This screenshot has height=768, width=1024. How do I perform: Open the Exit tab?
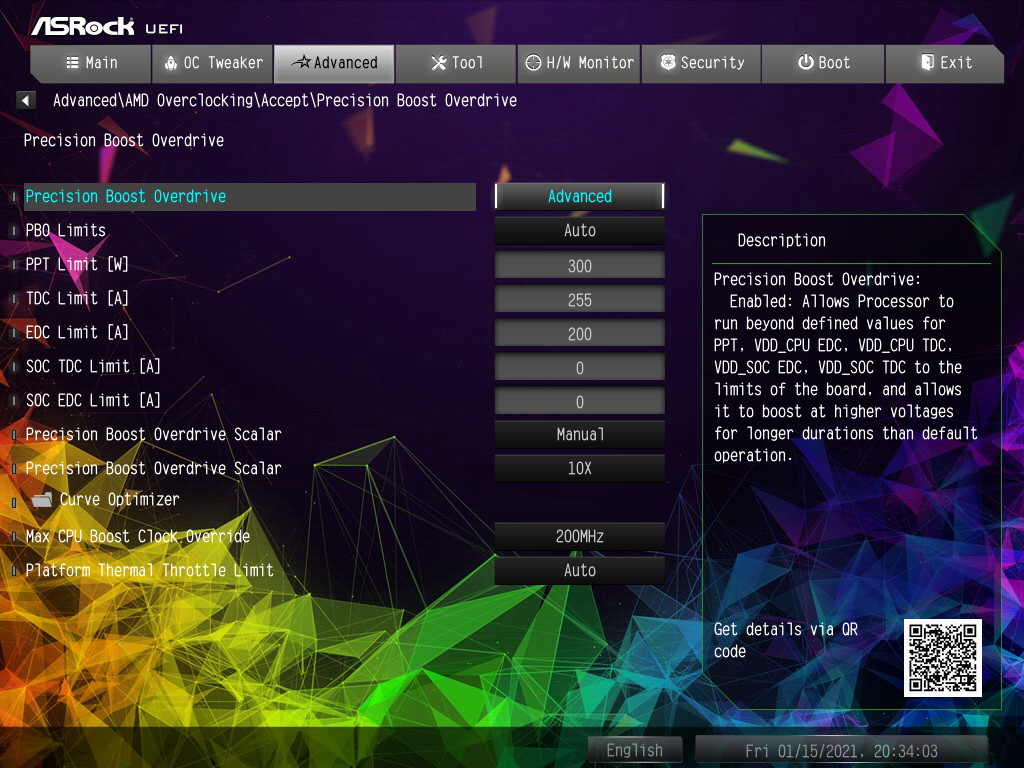(x=945, y=63)
